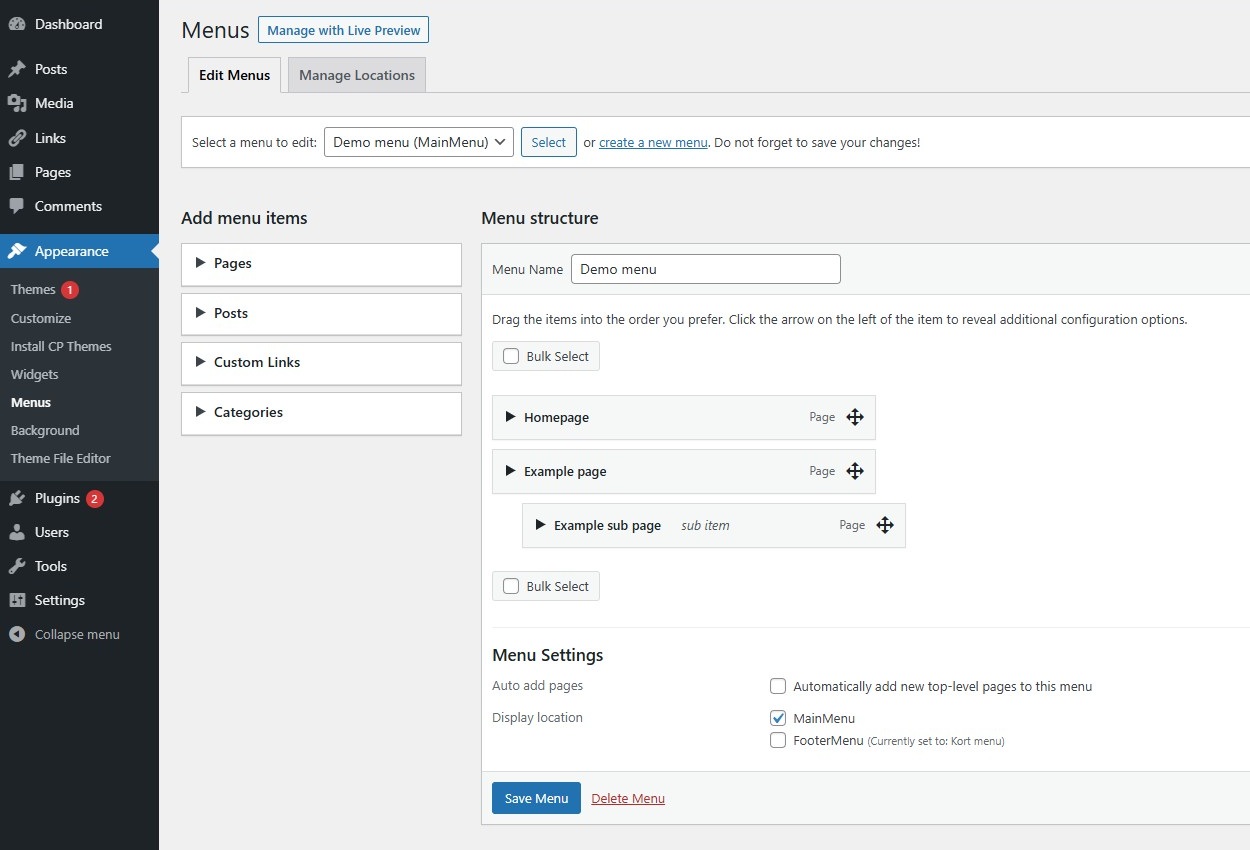Click the move handle on Example page item
Viewport: 1250px width, 850px height.
click(x=855, y=471)
